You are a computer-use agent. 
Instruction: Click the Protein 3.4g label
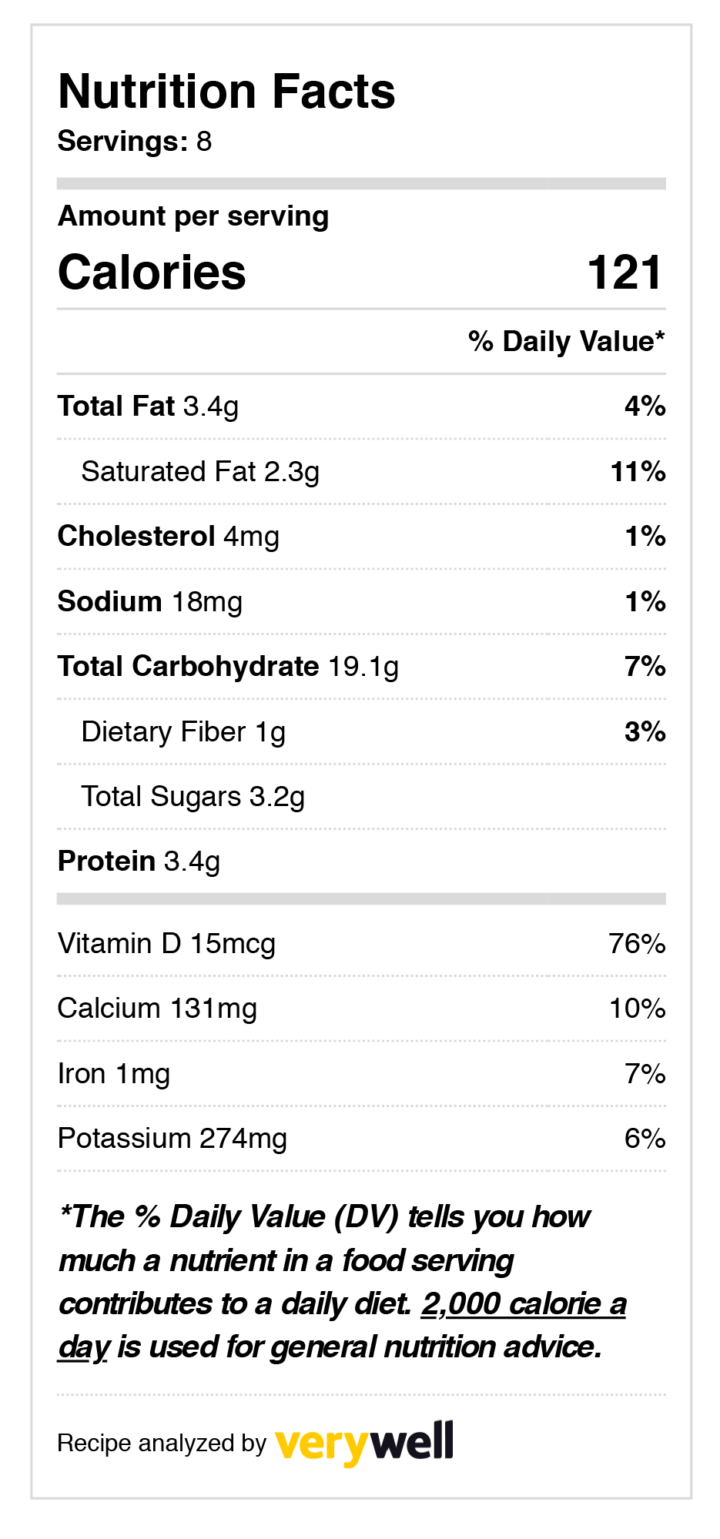coord(139,861)
